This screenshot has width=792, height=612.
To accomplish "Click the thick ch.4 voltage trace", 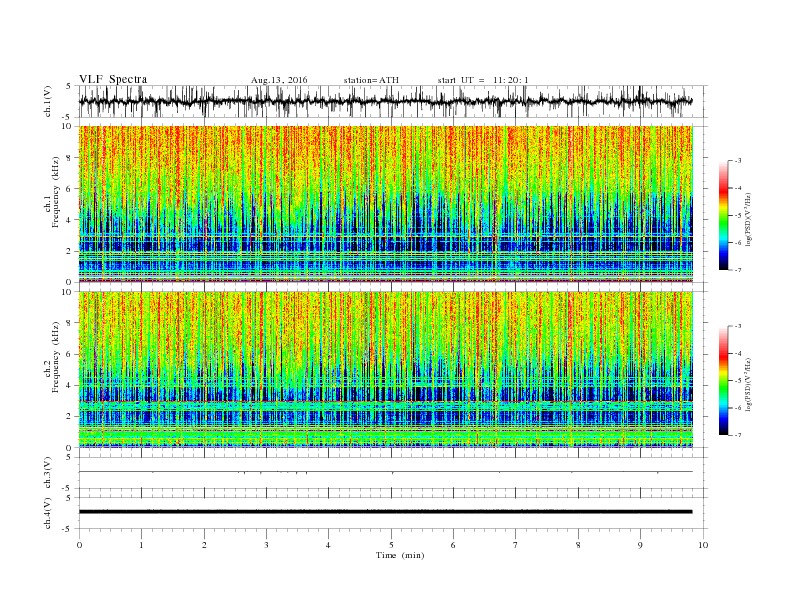I will 385,512.
